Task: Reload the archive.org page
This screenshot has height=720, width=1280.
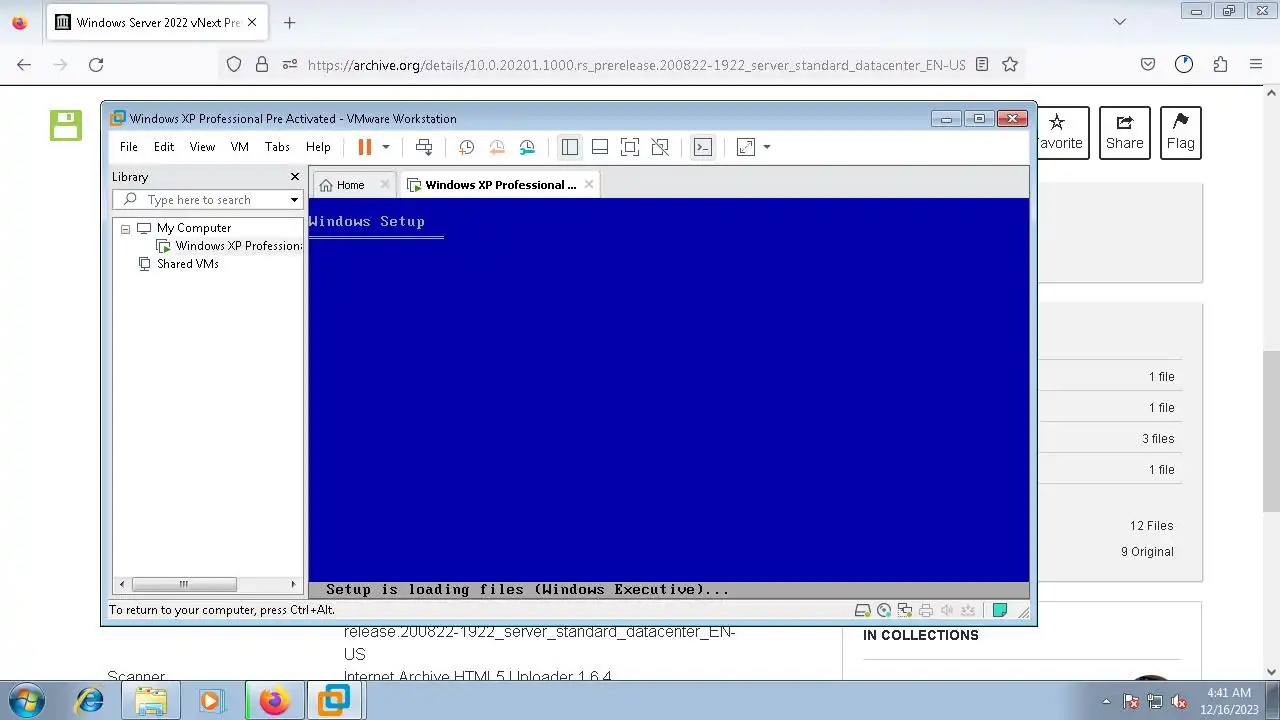Action: pyautogui.click(x=96, y=64)
